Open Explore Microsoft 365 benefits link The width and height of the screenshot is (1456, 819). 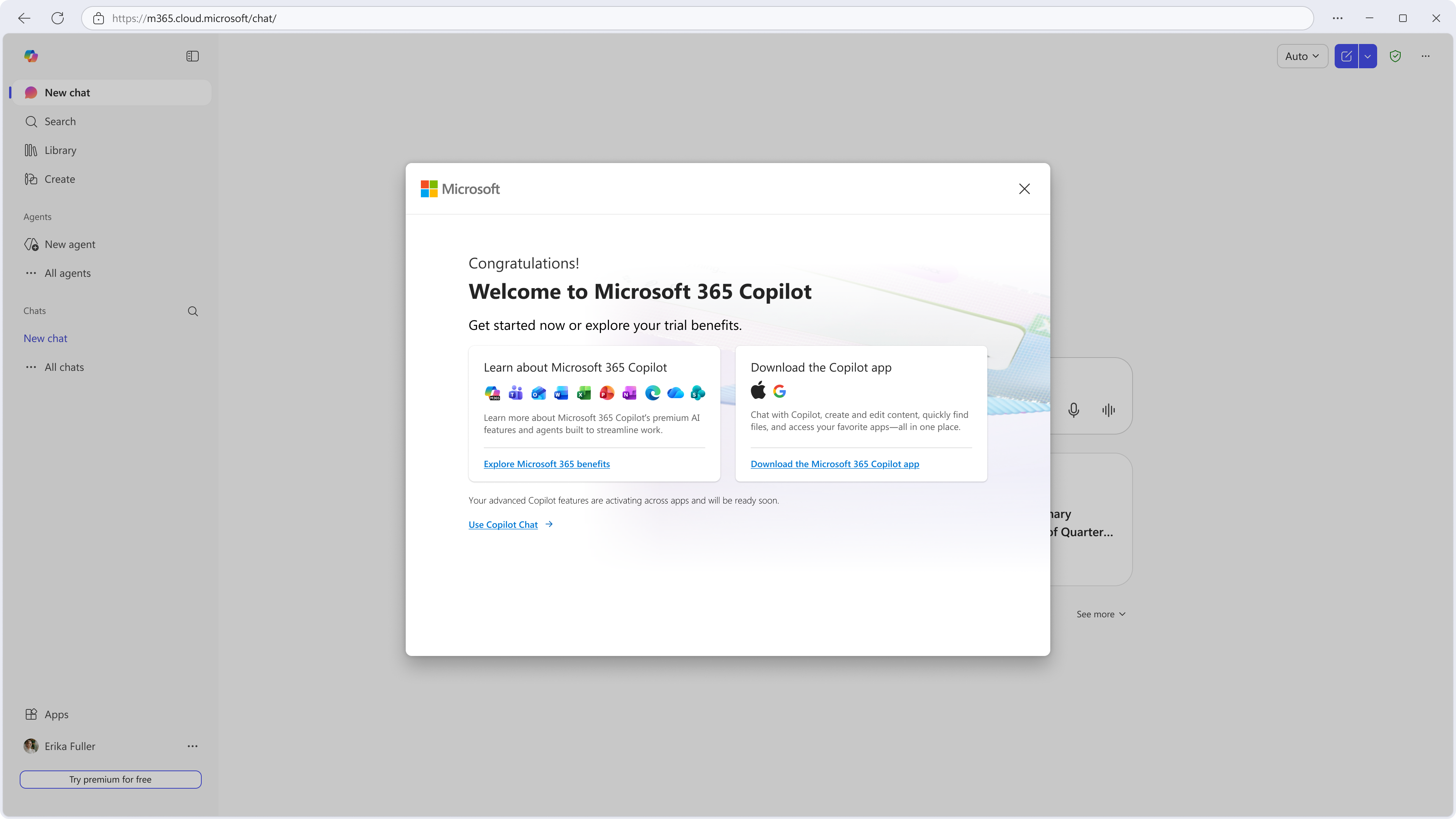click(546, 464)
